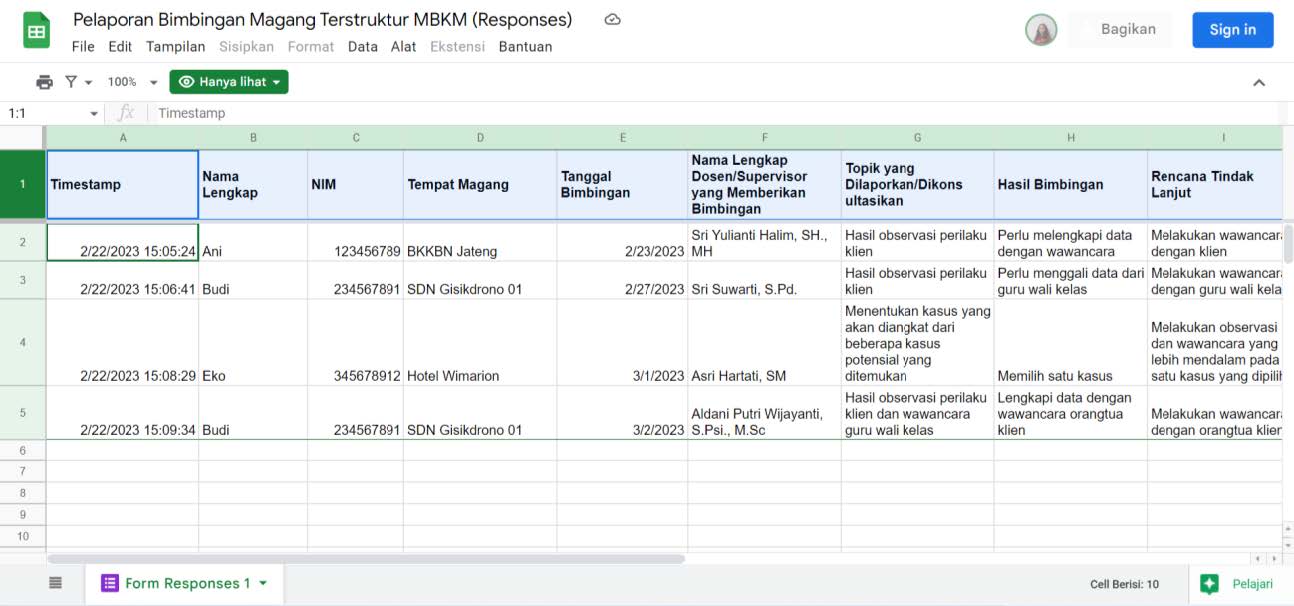The width and height of the screenshot is (1294, 606).
Task: Expand the Form Responses 1 tab dropdown arrow
Action: tap(263, 583)
